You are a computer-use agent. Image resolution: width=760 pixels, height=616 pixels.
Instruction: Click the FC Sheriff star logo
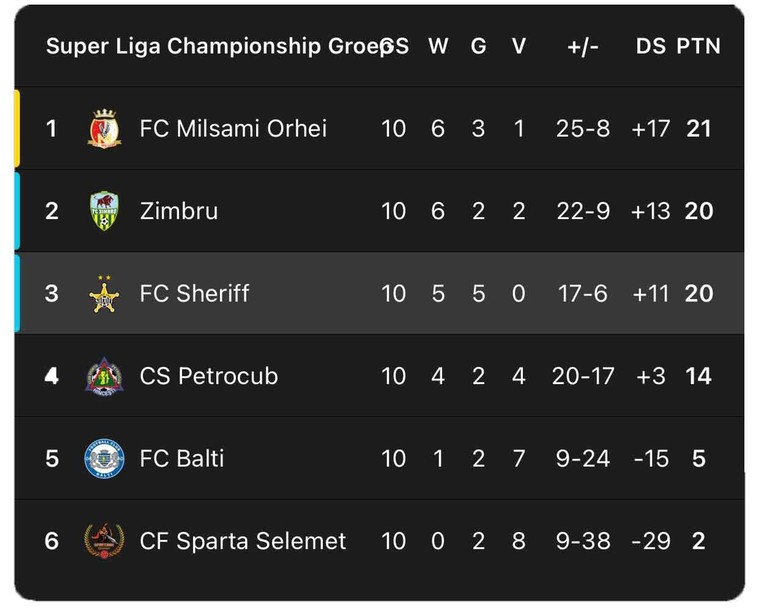point(104,294)
